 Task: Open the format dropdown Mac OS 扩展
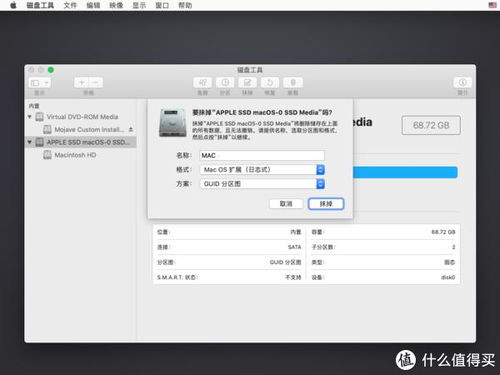click(x=262, y=170)
